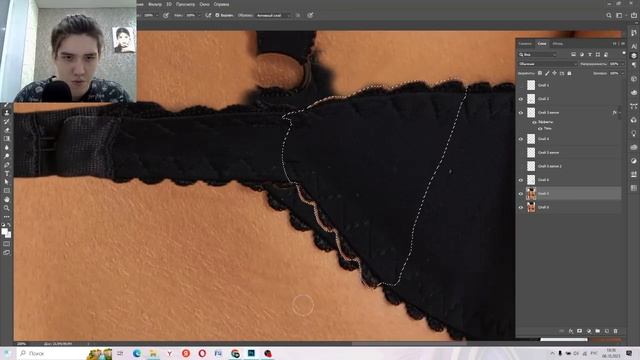
Task: Hide the highlighted selected layer's eye
Action: pos(521,194)
